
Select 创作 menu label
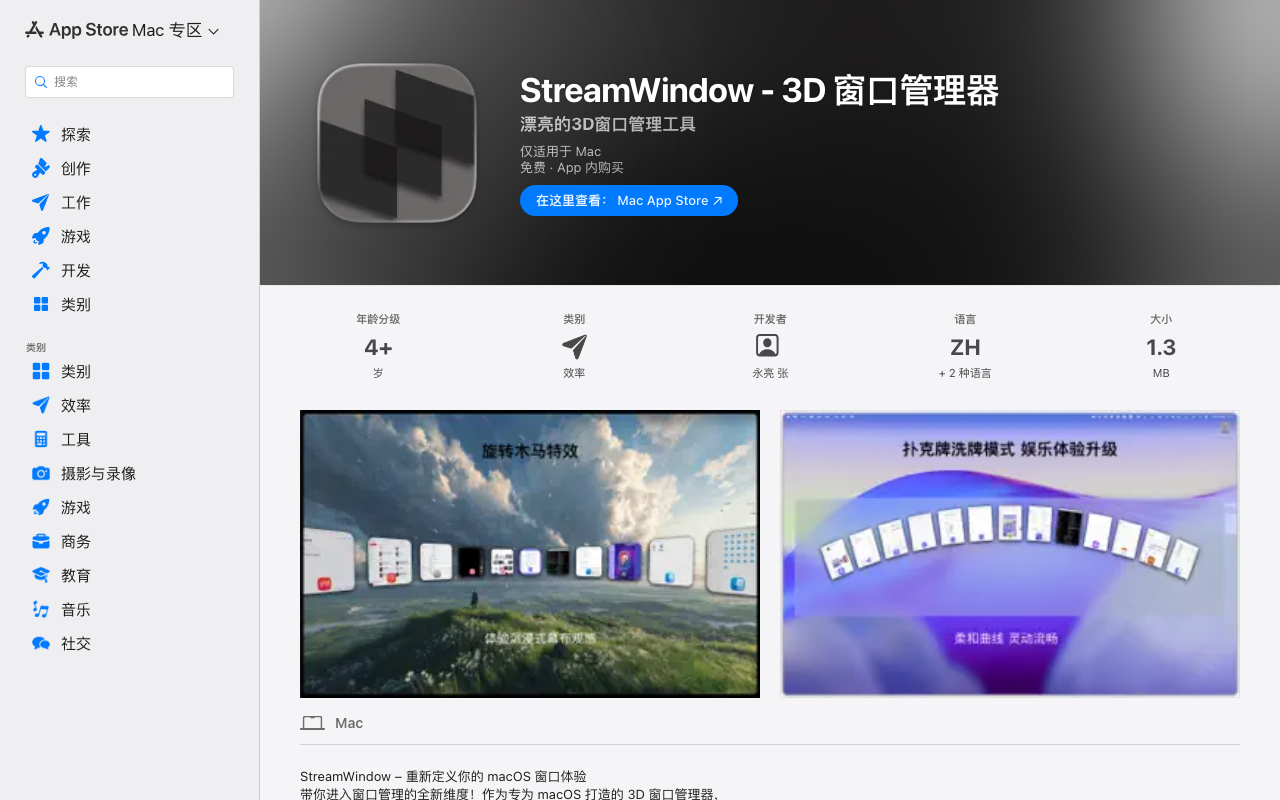coord(76,168)
